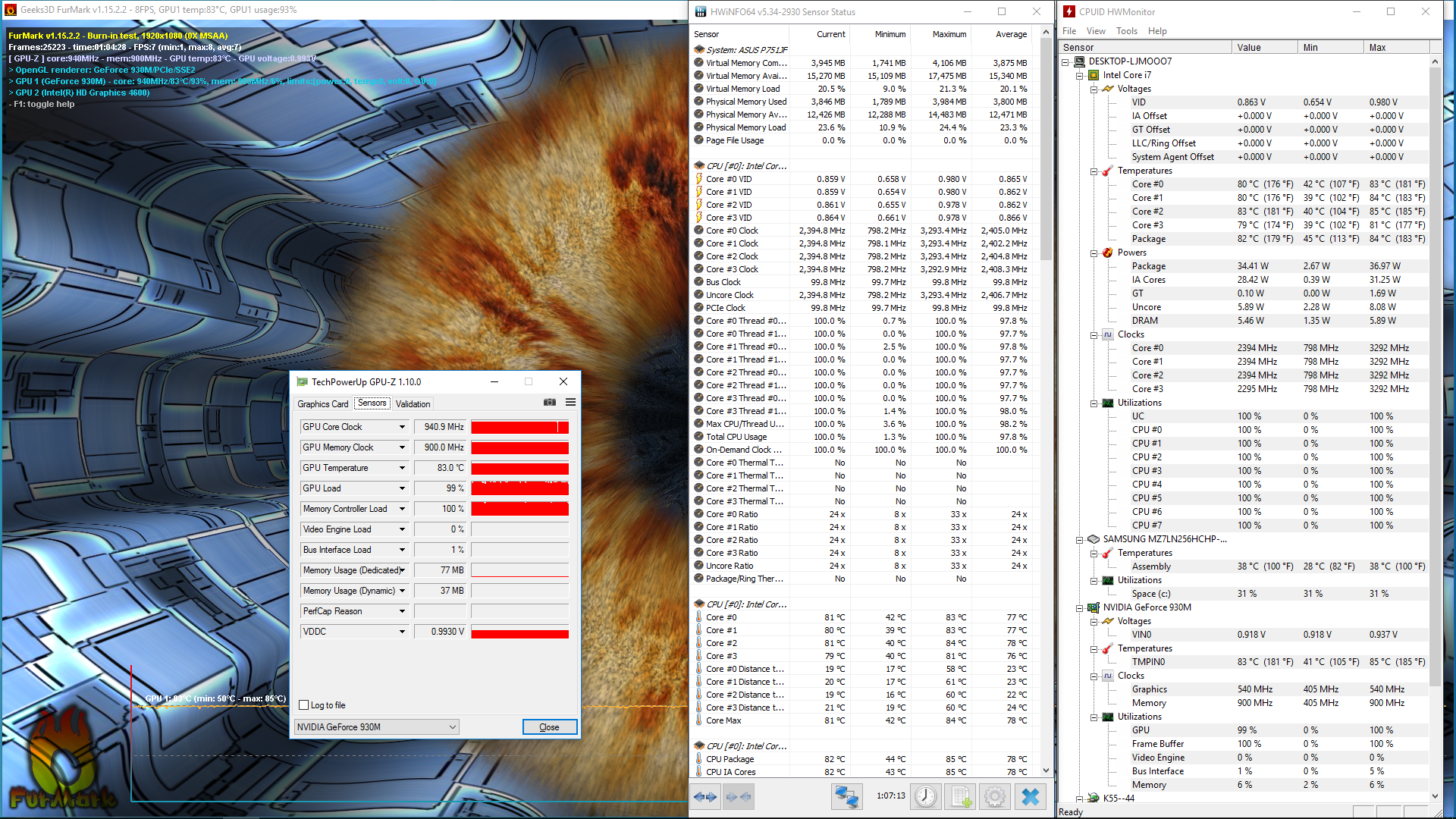The image size is (1456, 819).
Task: Collapse NVIDIA GeForce 930M tree node
Action: click(x=1080, y=607)
